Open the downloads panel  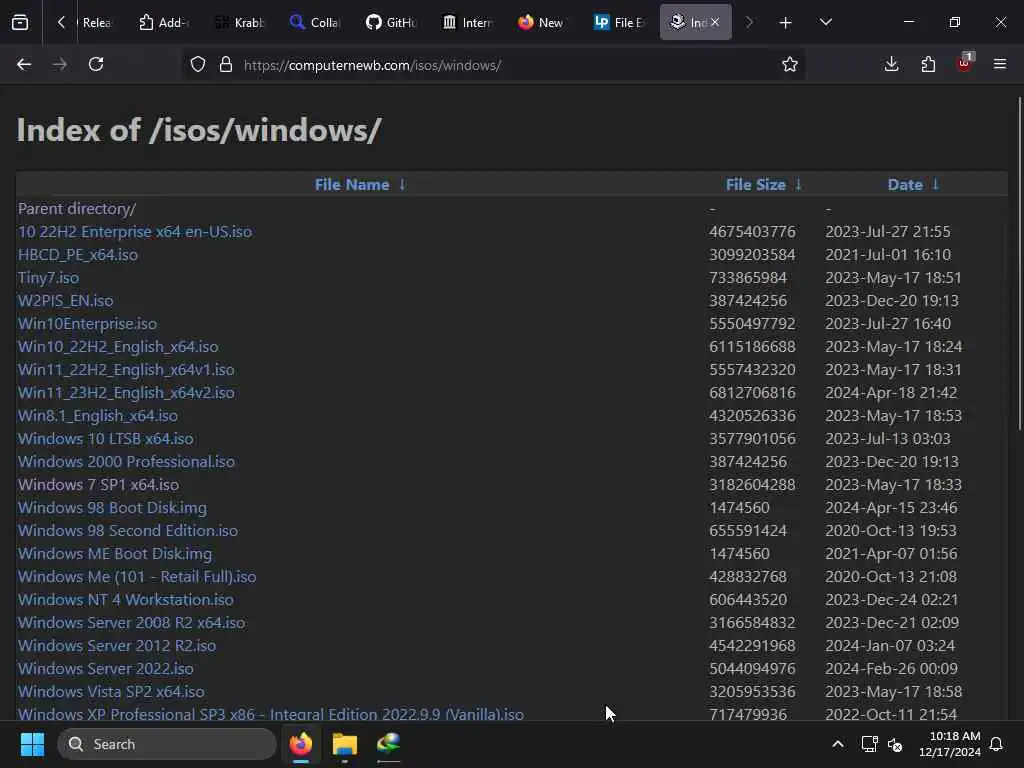coord(891,64)
